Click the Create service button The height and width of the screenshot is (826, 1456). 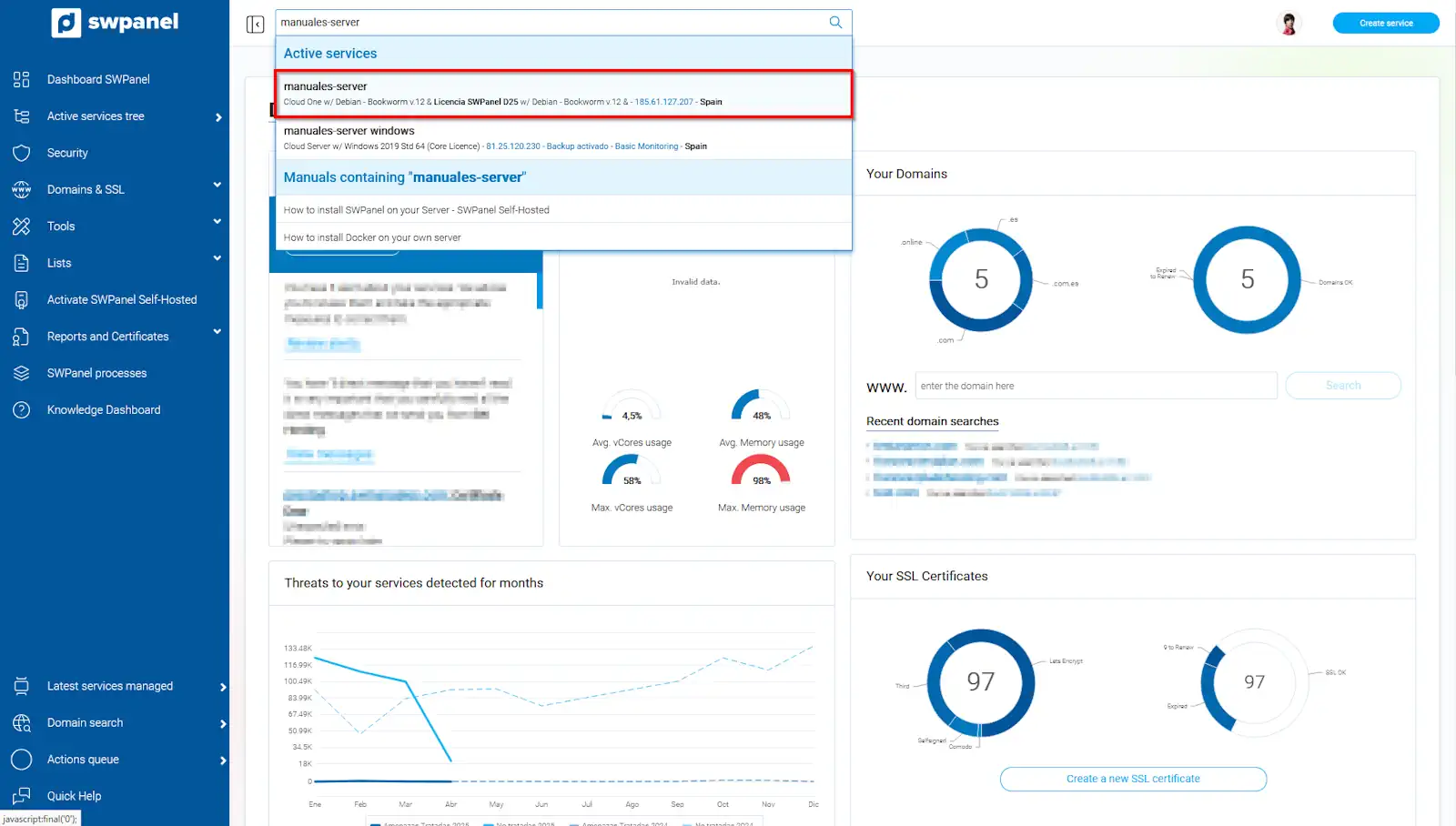(1386, 23)
